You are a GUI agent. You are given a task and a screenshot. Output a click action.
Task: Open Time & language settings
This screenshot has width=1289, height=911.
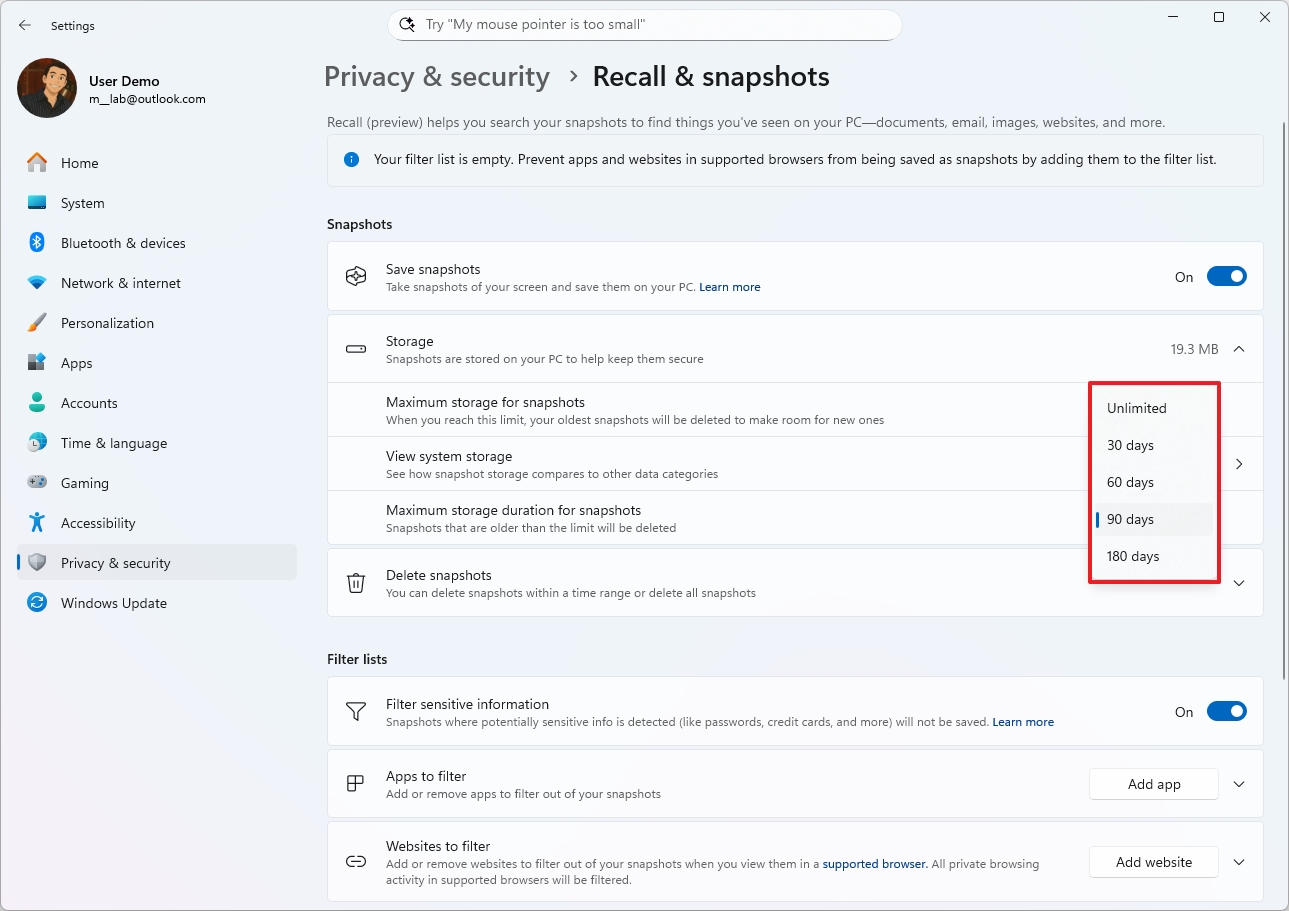coord(113,443)
